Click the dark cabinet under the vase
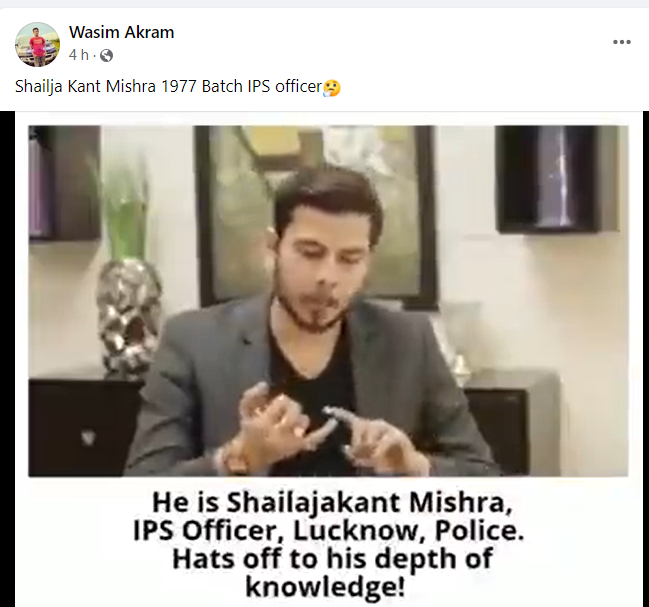Screen dimensions: 649x607 pyautogui.click(x=79, y=426)
